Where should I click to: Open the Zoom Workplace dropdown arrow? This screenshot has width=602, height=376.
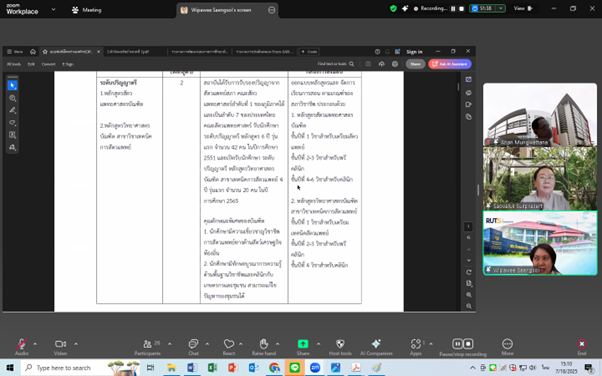click(53, 9)
